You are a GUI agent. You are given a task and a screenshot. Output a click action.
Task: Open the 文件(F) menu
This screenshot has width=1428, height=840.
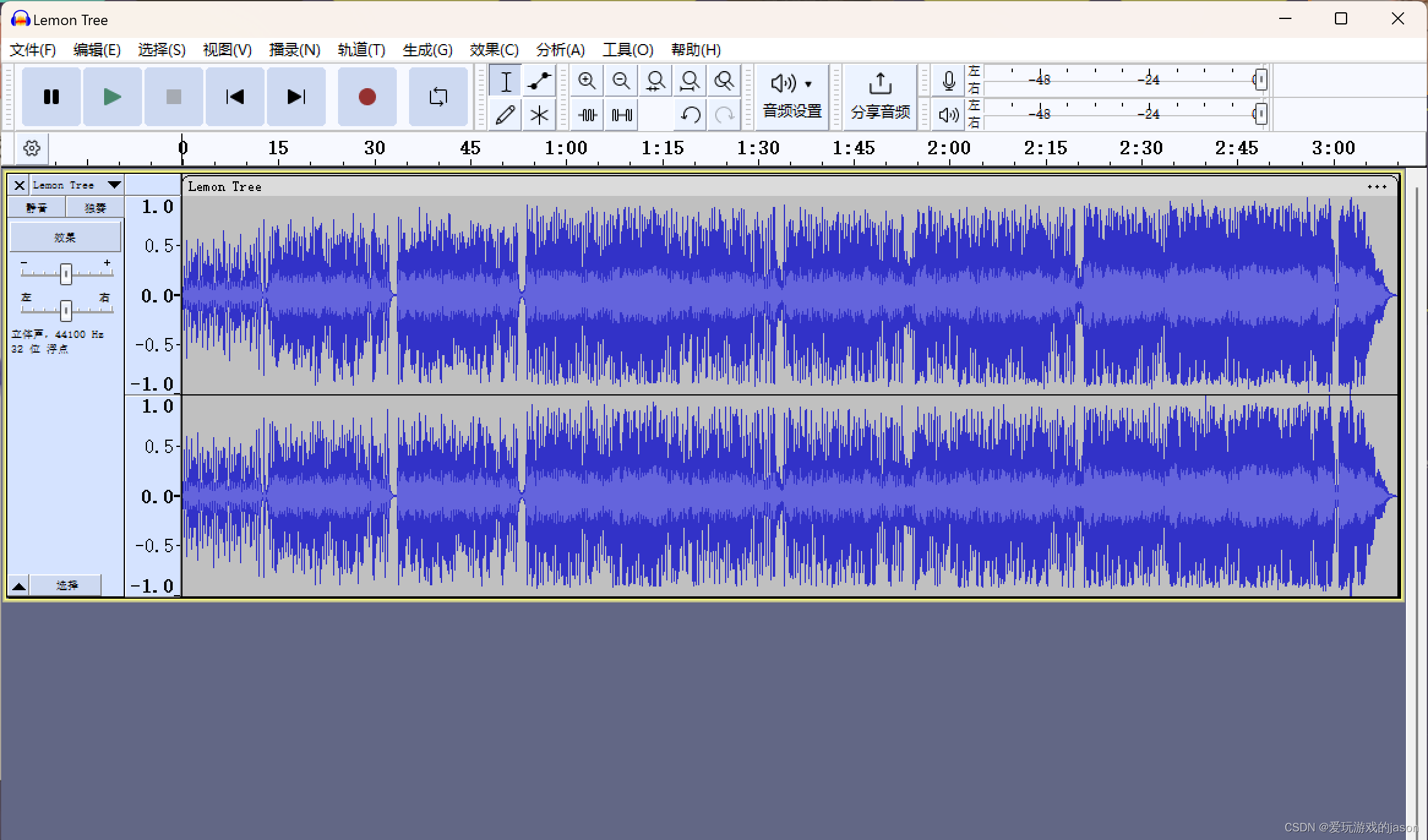click(32, 50)
